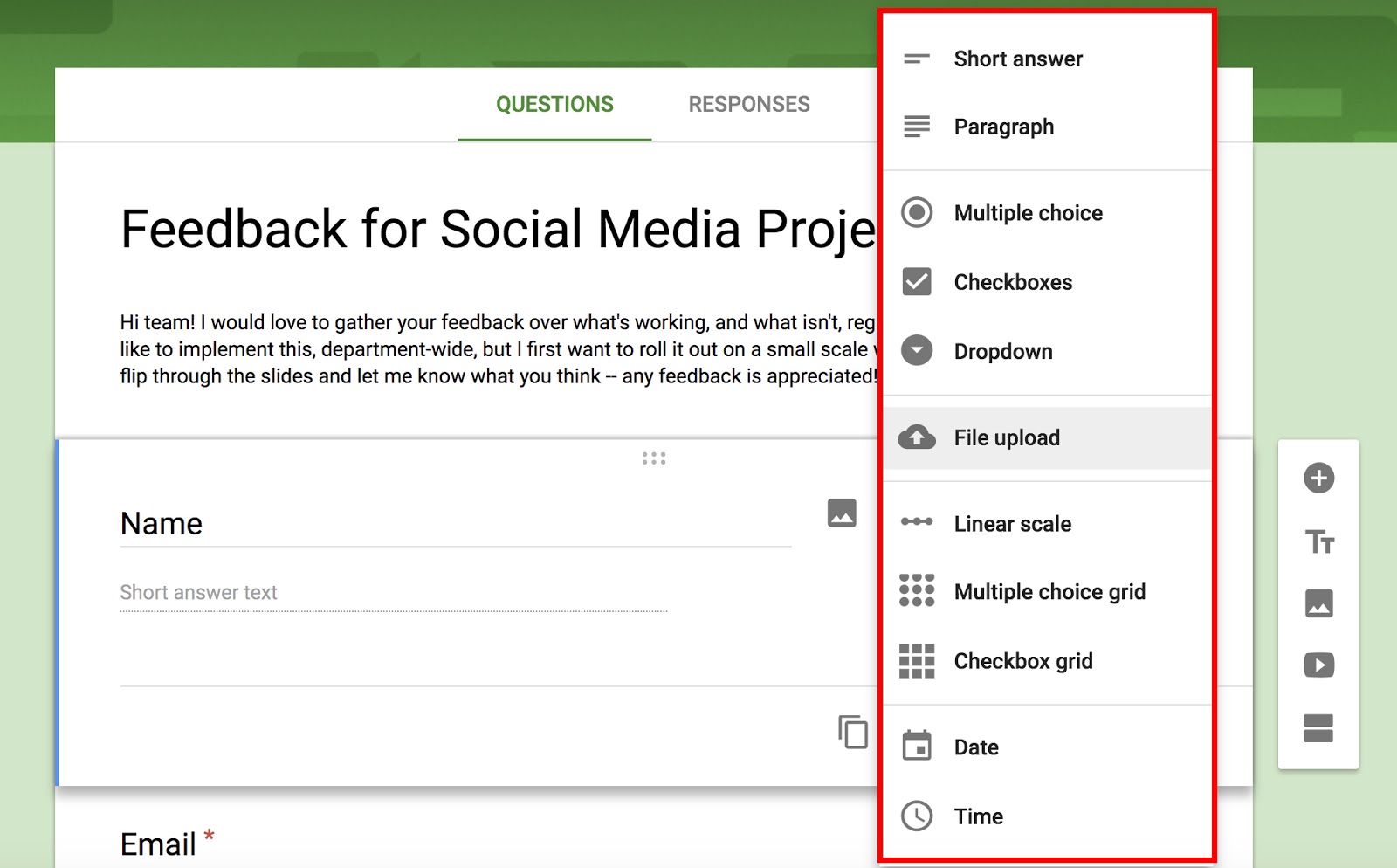Click the image icon beside Name question
This screenshot has width=1397, height=868.
click(842, 513)
